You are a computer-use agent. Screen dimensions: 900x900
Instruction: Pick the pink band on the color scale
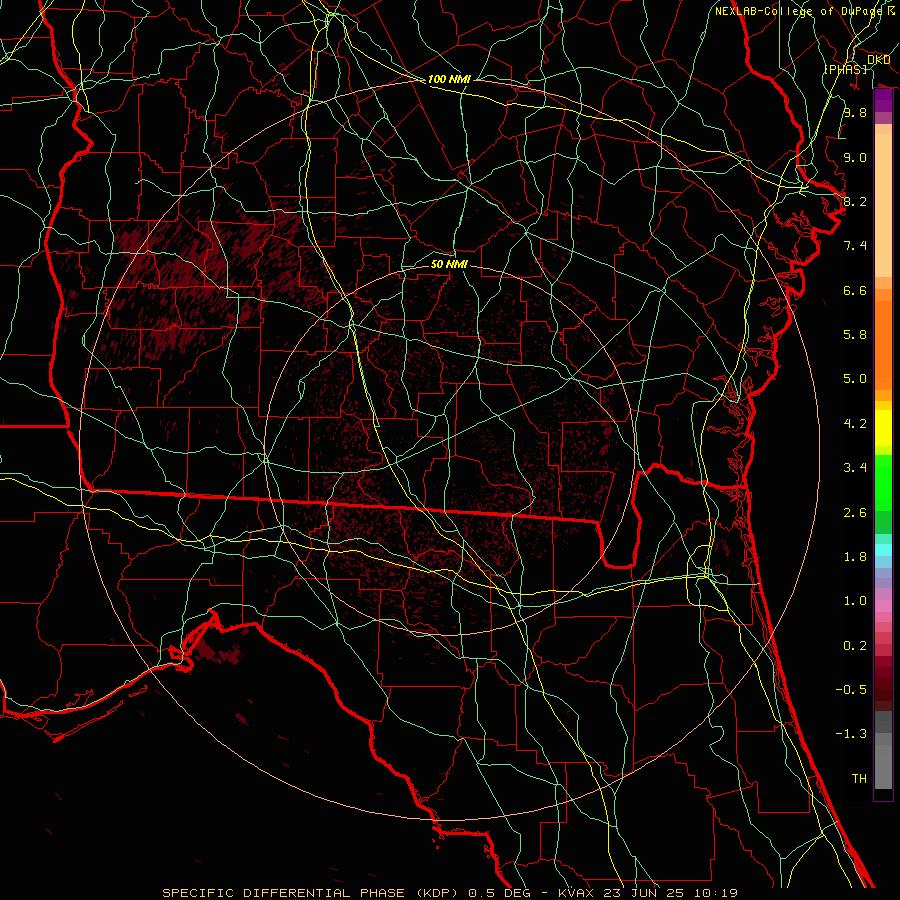[883, 606]
